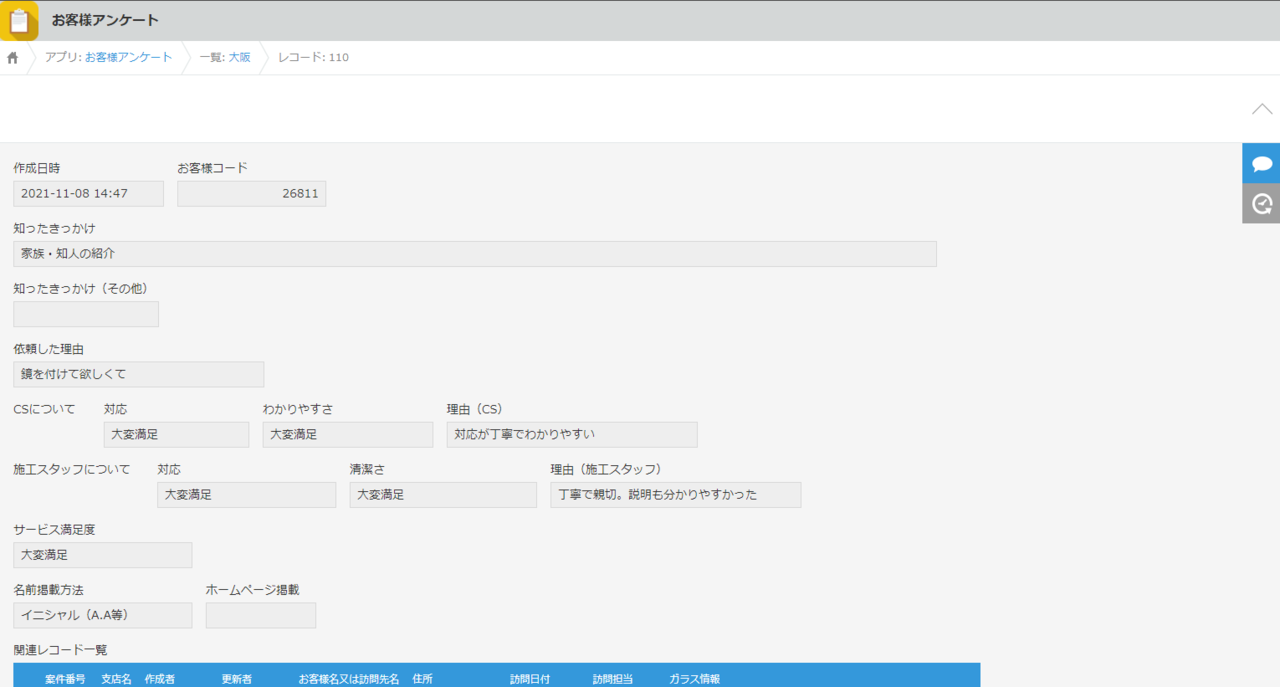
Task: Click the 施工スタッフ 対応 value 大変満足
Action: pos(246,495)
